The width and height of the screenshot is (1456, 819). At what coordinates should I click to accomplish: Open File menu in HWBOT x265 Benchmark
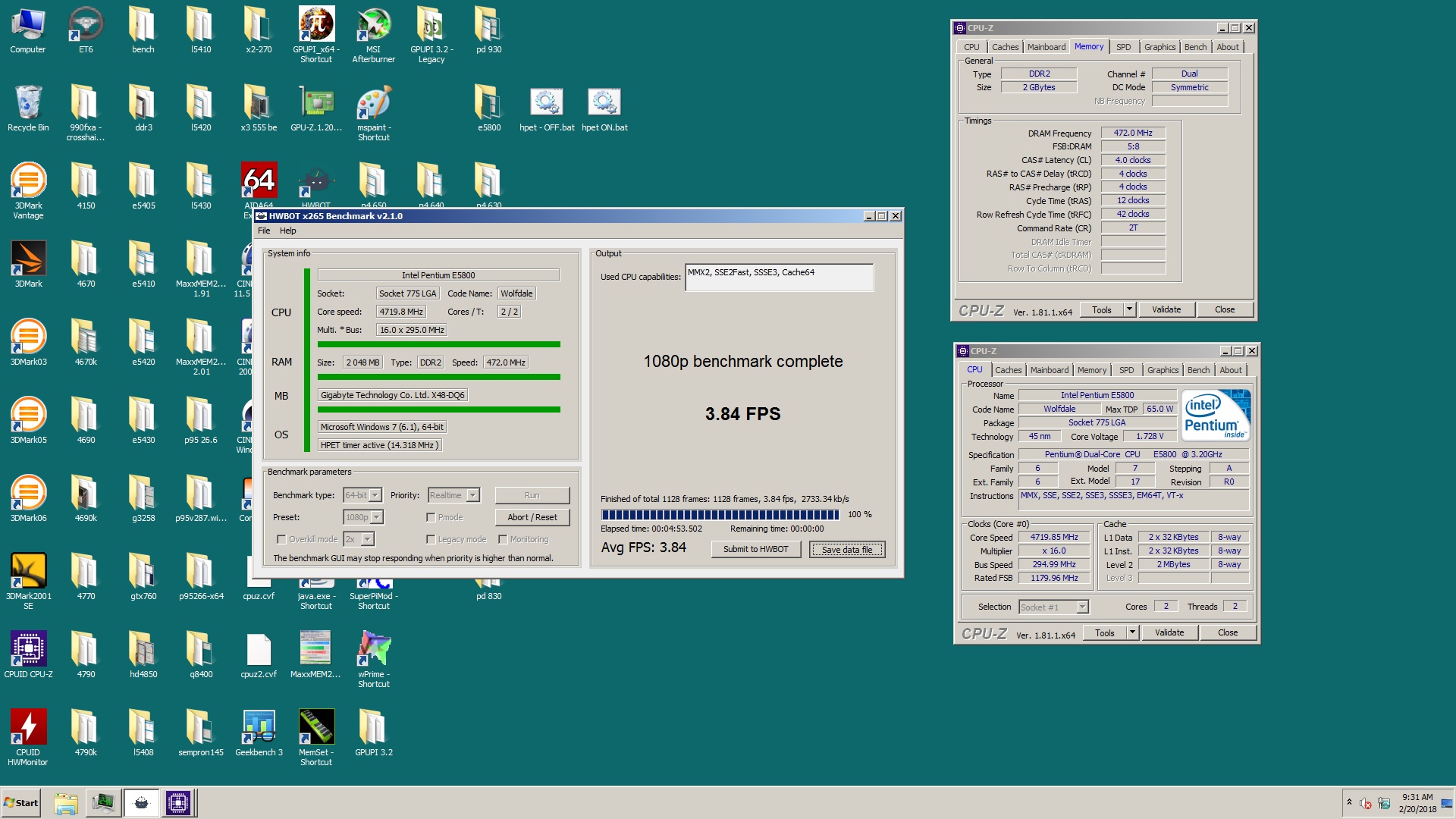[x=264, y=231]
